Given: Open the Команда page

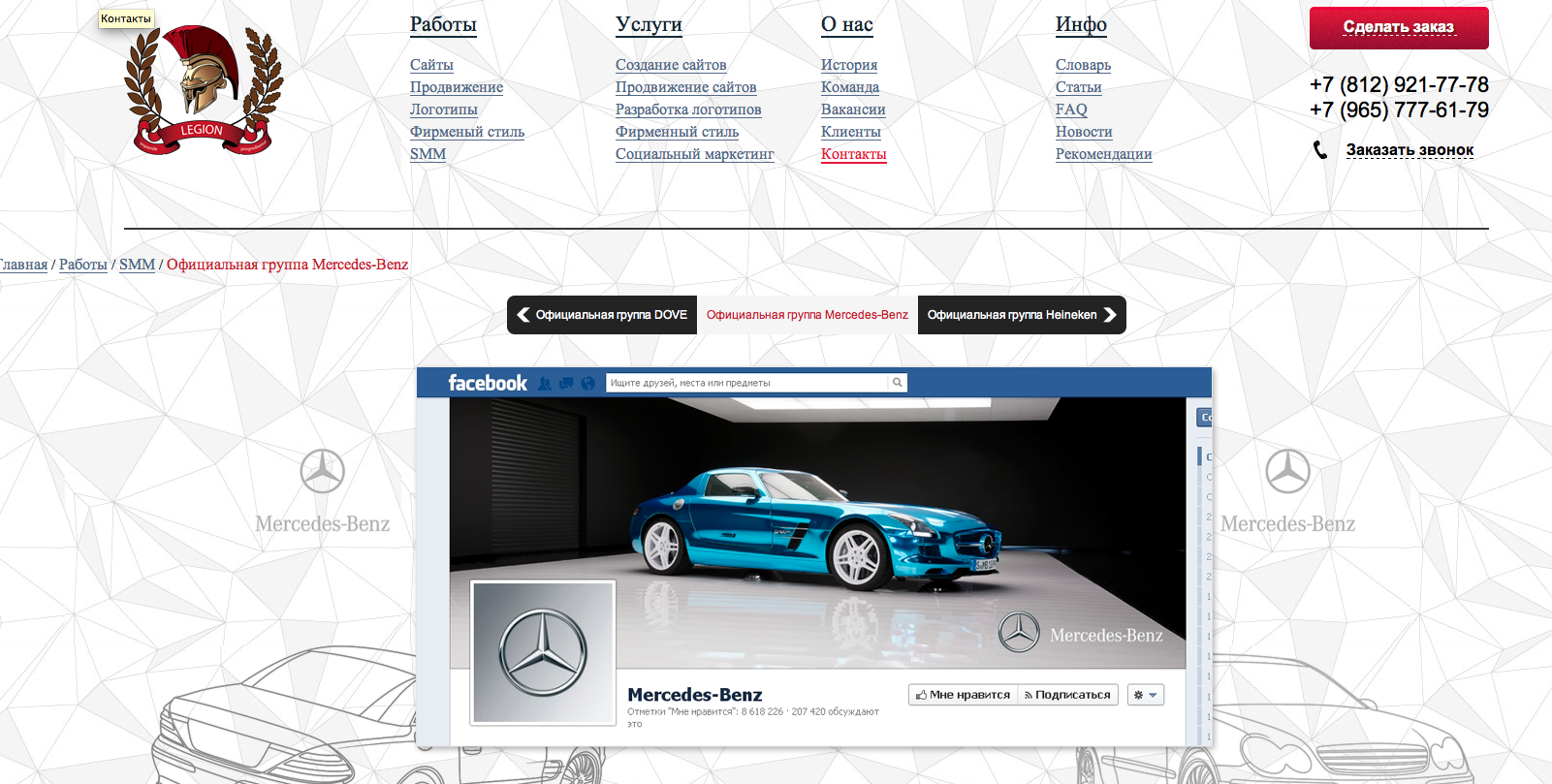Looking at the screenshot, I should click(850, 87).
